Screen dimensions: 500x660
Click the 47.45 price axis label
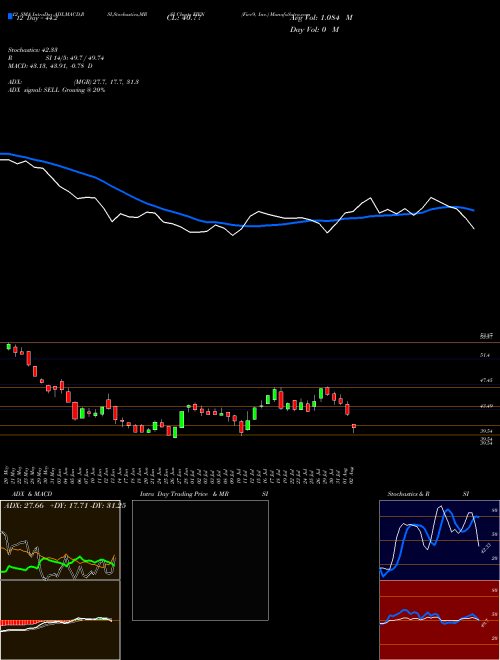click(486, 380)
